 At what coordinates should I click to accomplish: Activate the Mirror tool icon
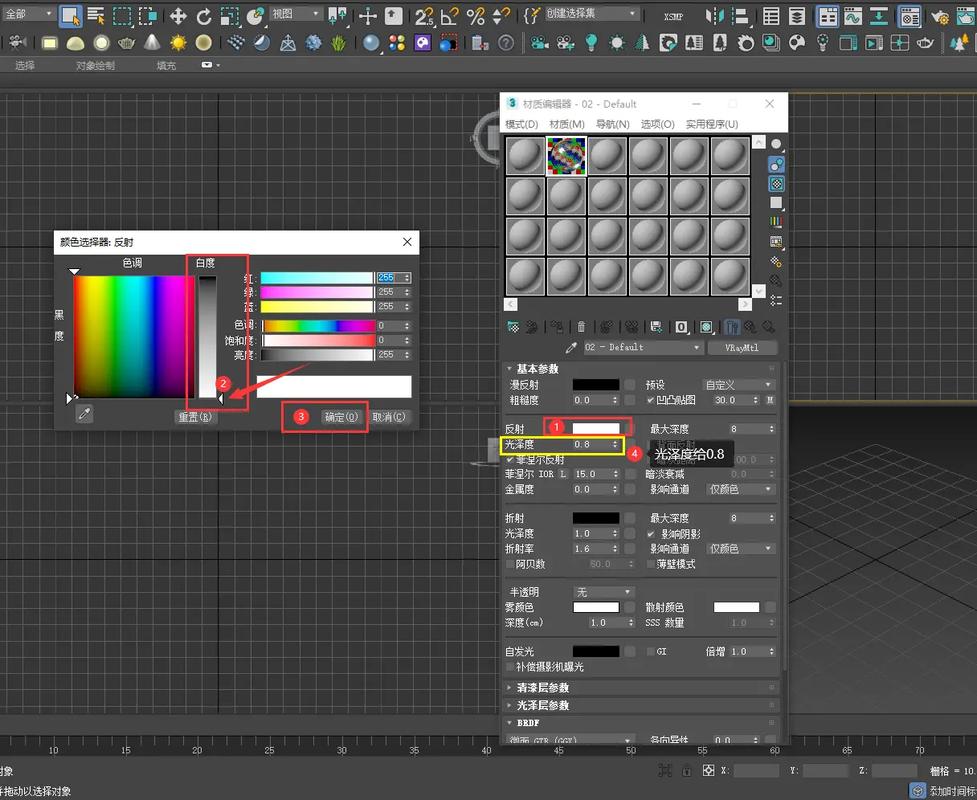click(x=713, y=16)
